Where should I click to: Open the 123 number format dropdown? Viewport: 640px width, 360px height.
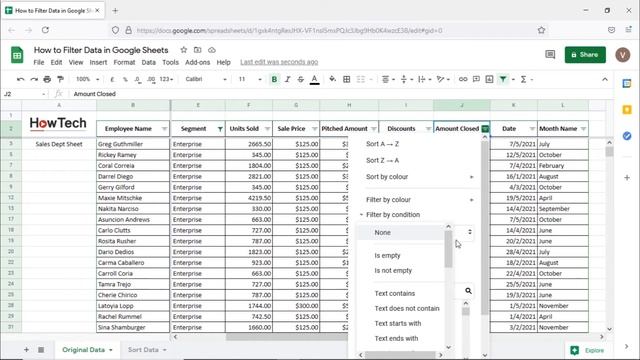click(166, 79)
